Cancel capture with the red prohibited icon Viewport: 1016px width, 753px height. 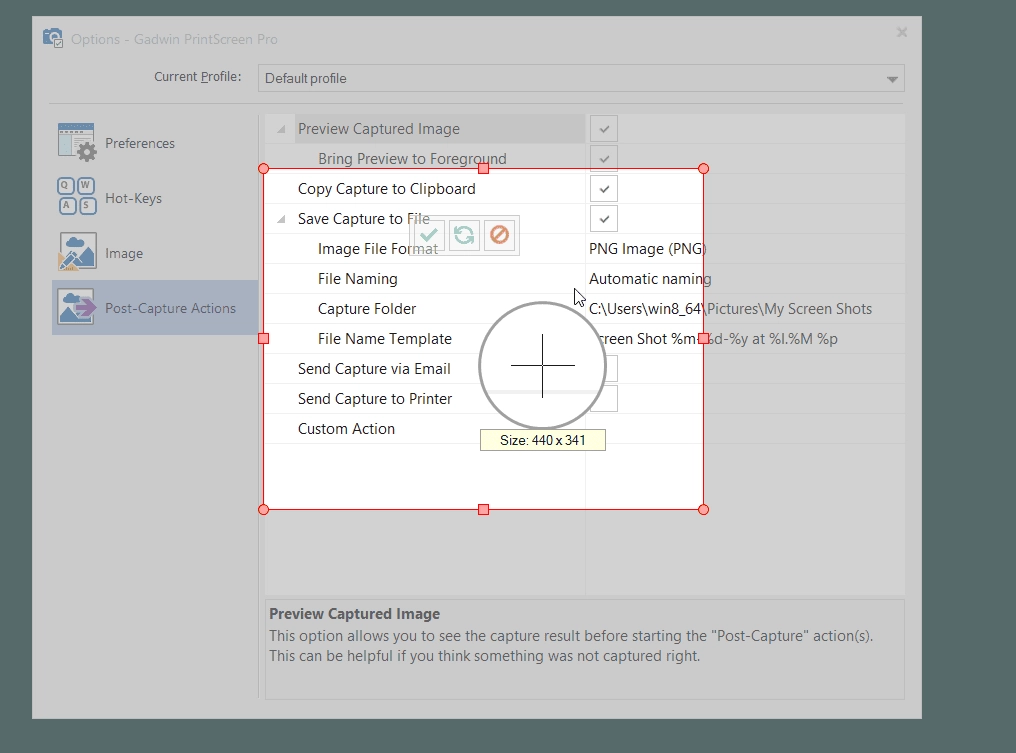point(499,235)
